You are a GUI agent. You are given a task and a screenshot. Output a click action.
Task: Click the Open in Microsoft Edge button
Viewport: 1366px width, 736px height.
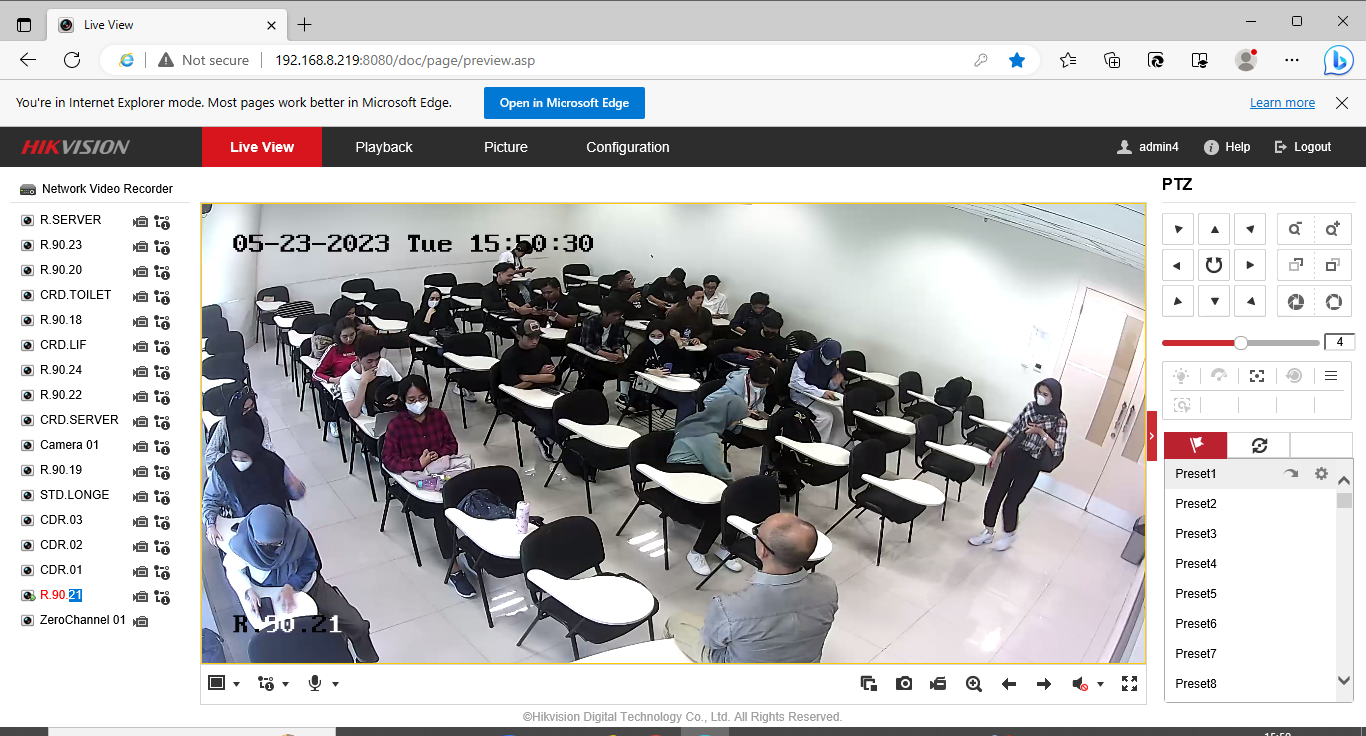point(564,103)
